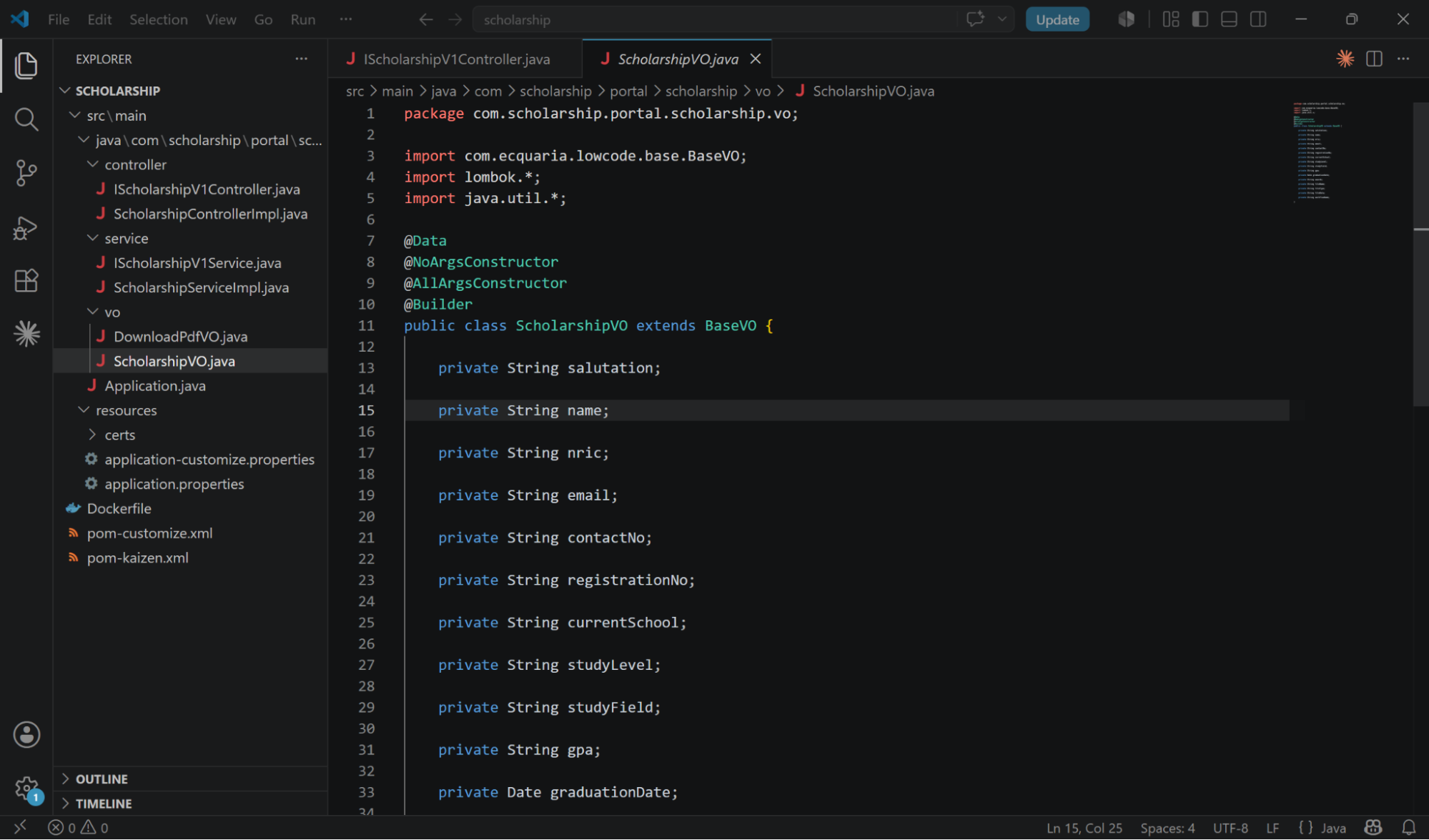Image resolution: width=1429 pixels, height=840 pixels.
Task: Open the Extensions view
Action: 26,281
